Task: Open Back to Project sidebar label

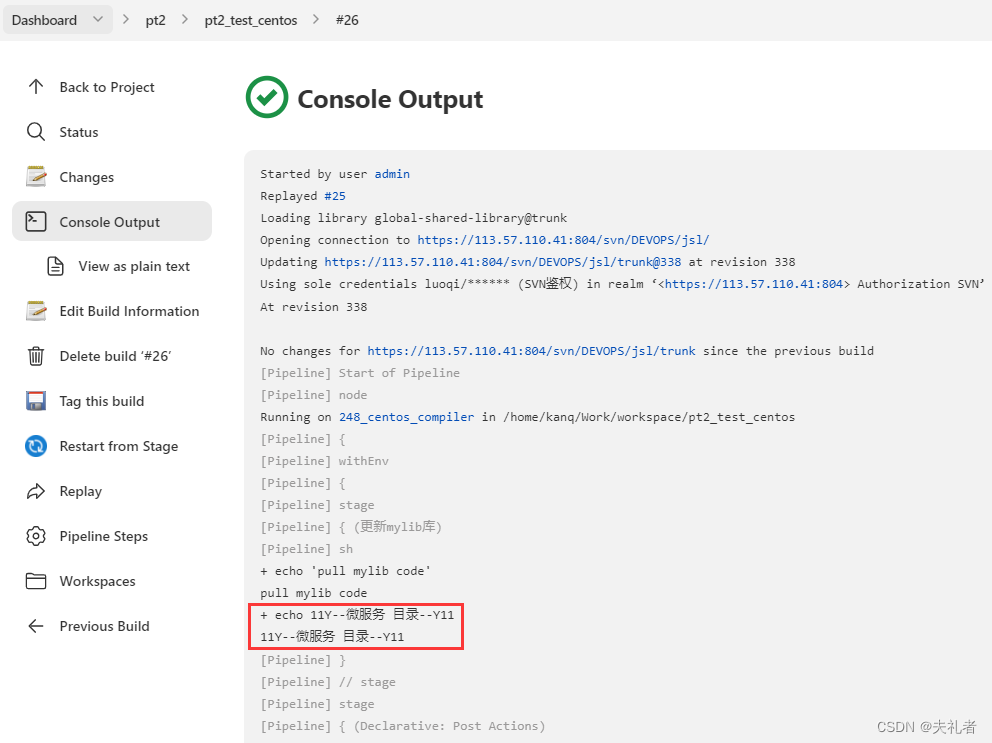Action: 107,87
